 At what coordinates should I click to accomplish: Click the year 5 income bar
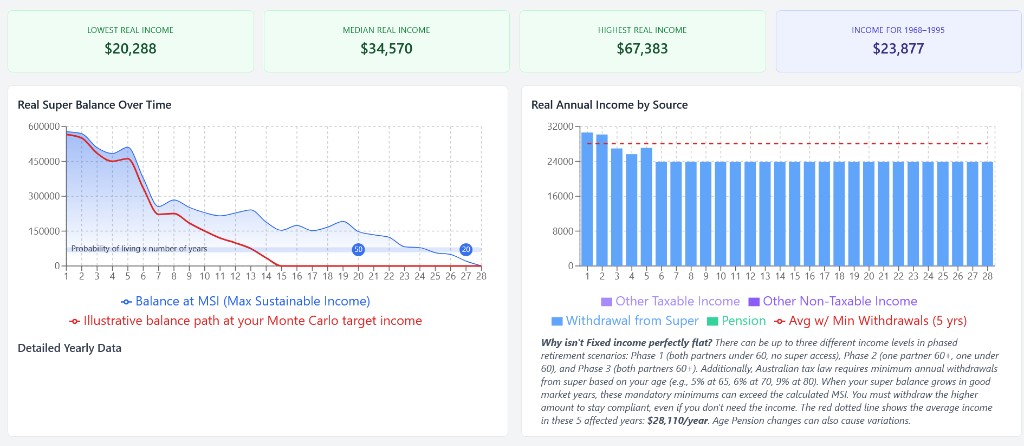646,206
